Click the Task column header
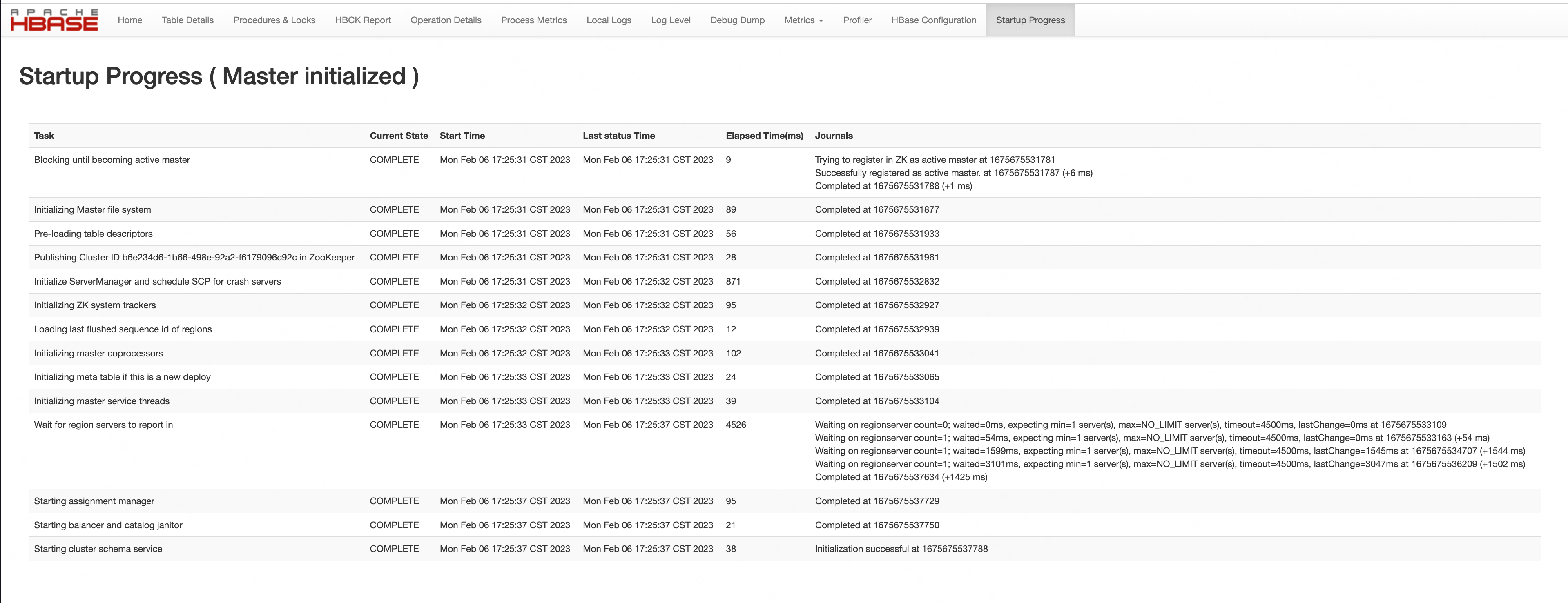 pyautogui.click(x=44, y=136)
